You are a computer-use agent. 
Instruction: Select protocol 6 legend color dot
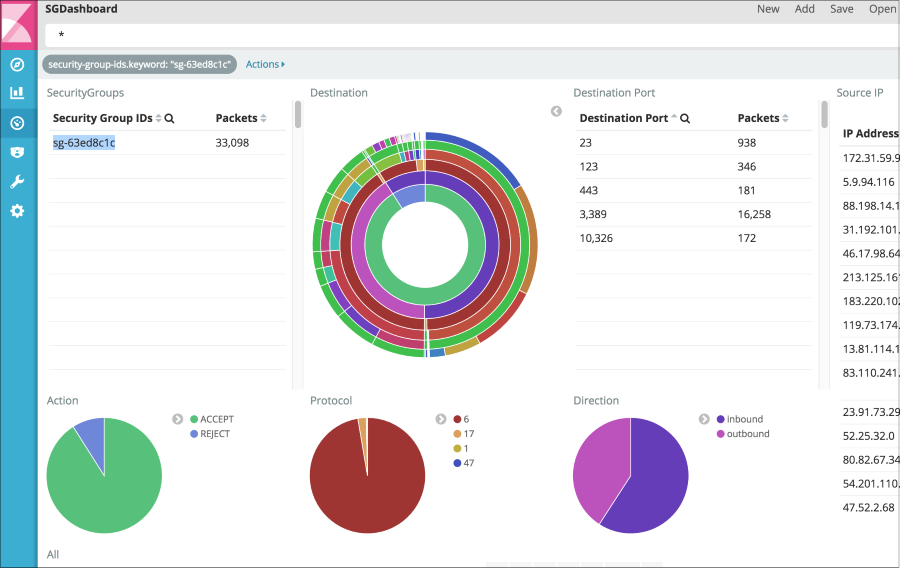457,419
